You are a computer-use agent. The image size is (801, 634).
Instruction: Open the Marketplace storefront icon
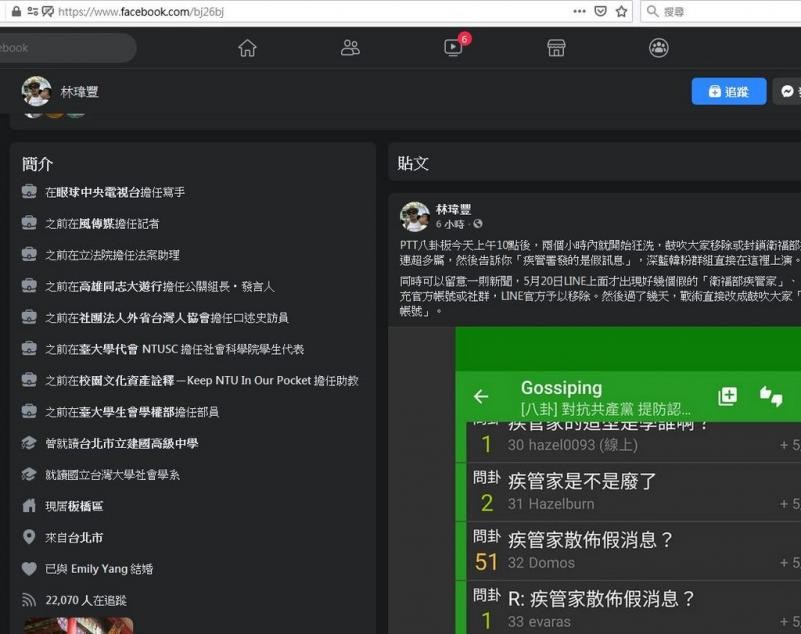click(556, 48)
